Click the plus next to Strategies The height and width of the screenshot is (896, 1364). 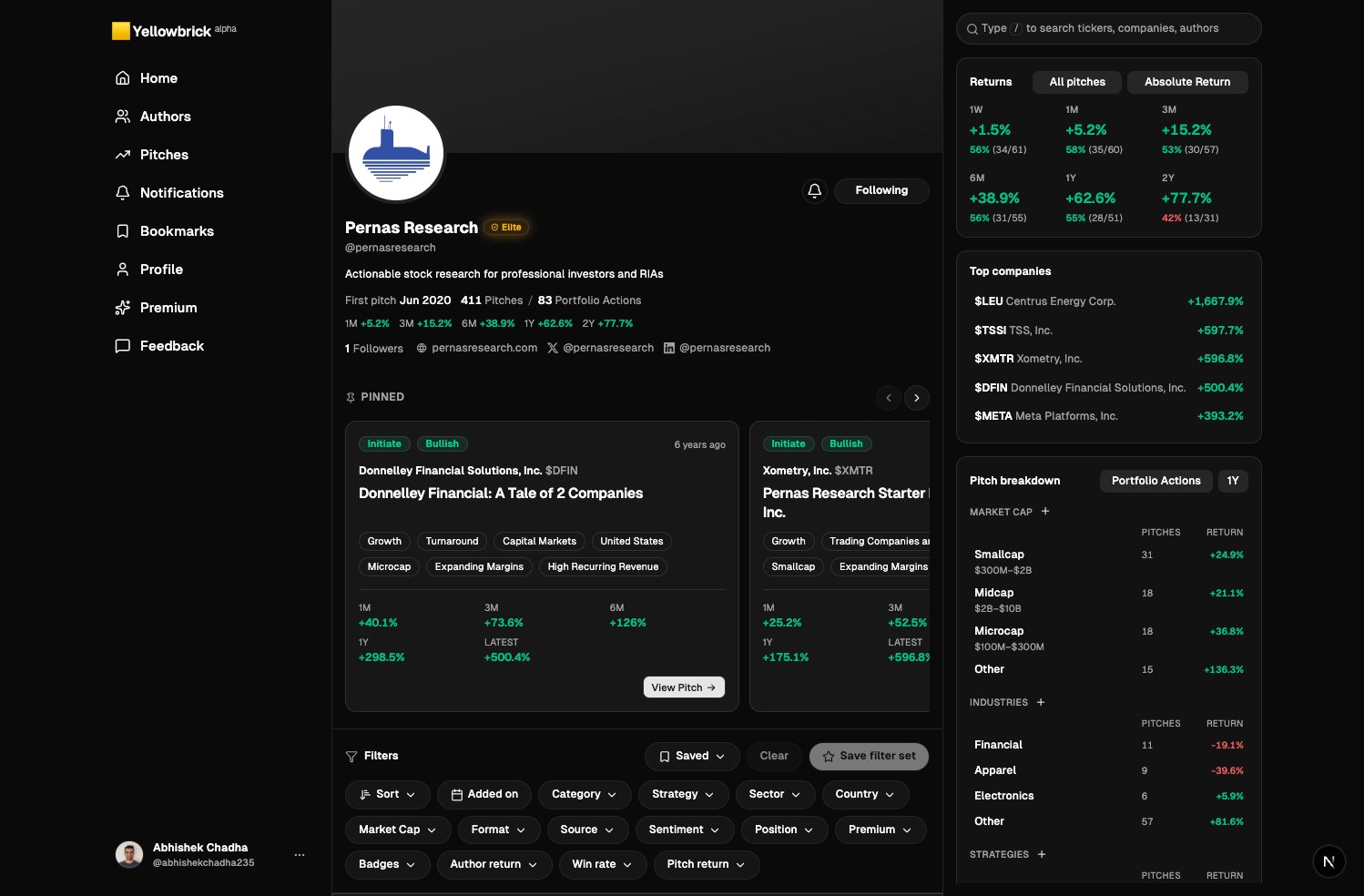click(x=1042, y=854)
